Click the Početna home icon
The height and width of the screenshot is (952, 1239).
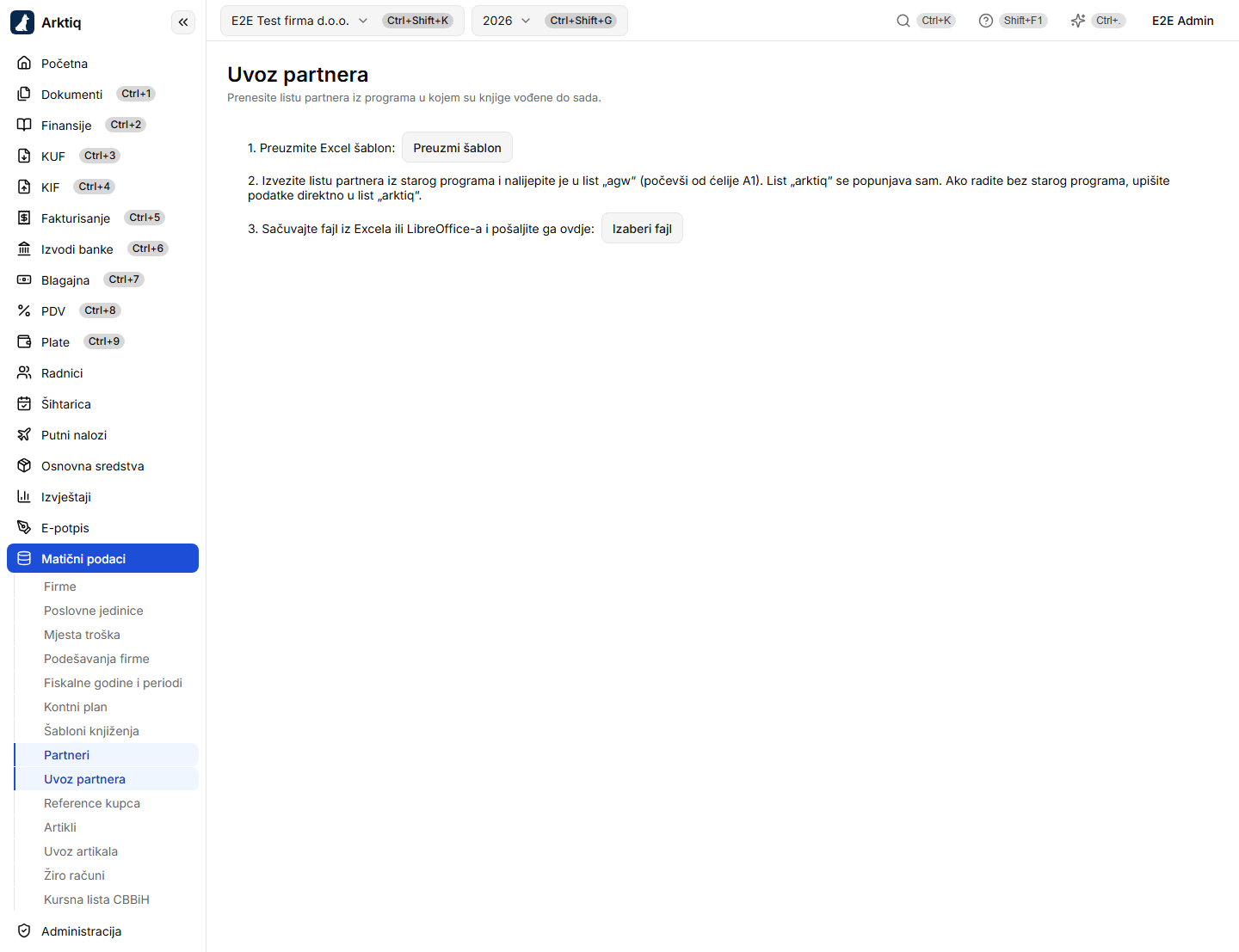(x=24, y=63)
